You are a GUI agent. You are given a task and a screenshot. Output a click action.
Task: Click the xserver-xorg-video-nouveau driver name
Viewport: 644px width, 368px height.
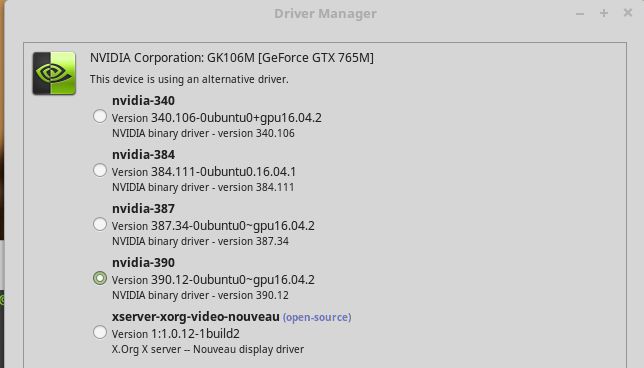point(196,317)
